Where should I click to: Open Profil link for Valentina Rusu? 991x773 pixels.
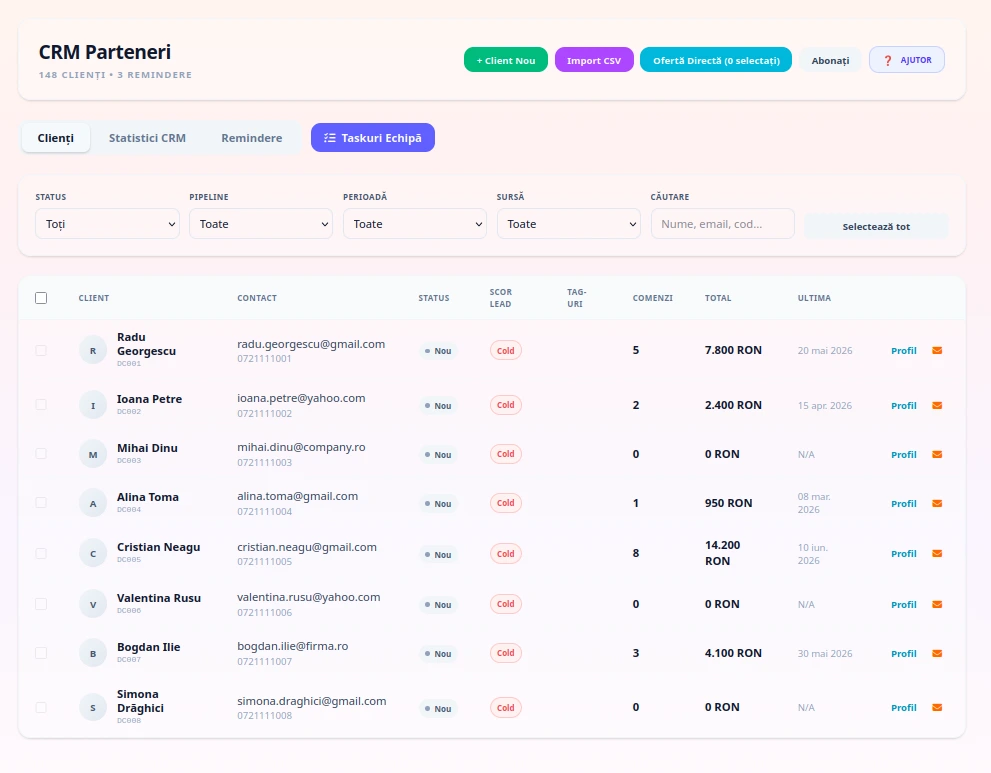(904, 605)
